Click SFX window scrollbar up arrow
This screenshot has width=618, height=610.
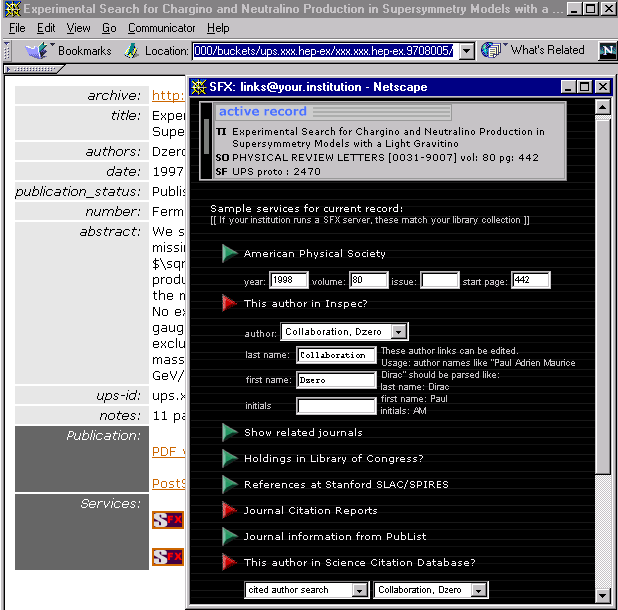click(x=603, y=106)
